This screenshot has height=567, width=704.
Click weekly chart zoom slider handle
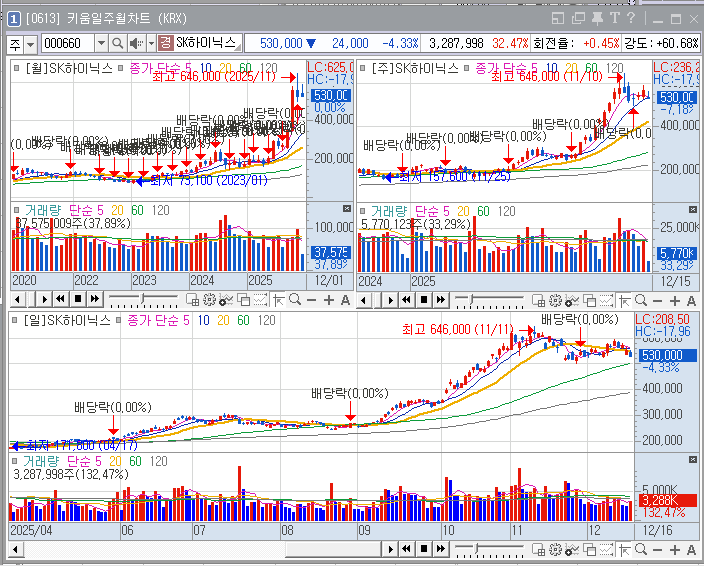click(471, 299)
